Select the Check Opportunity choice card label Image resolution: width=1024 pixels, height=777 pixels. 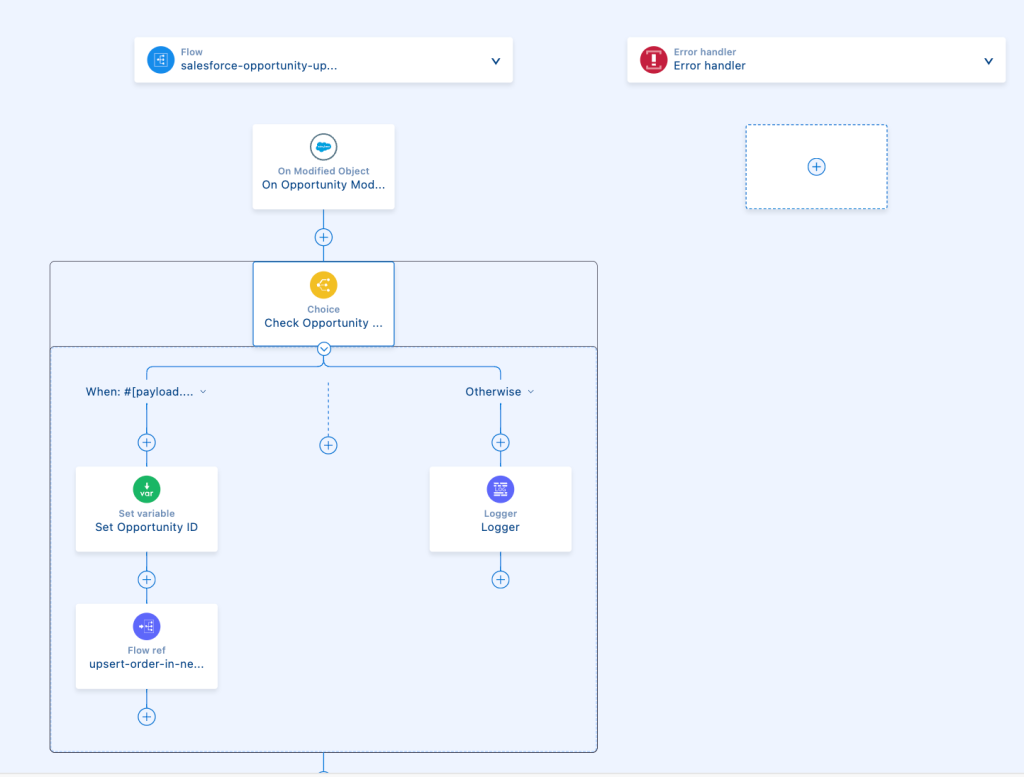pos(323,323)
